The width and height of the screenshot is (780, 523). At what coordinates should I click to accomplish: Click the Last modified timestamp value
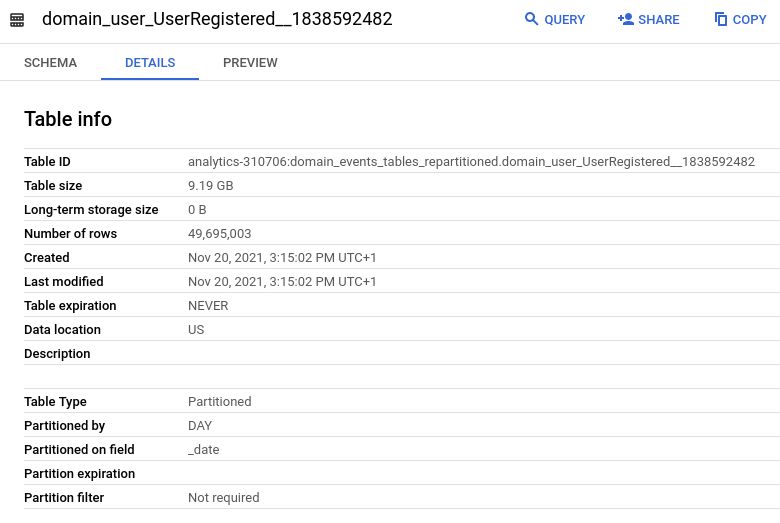(x=282, y=282)
